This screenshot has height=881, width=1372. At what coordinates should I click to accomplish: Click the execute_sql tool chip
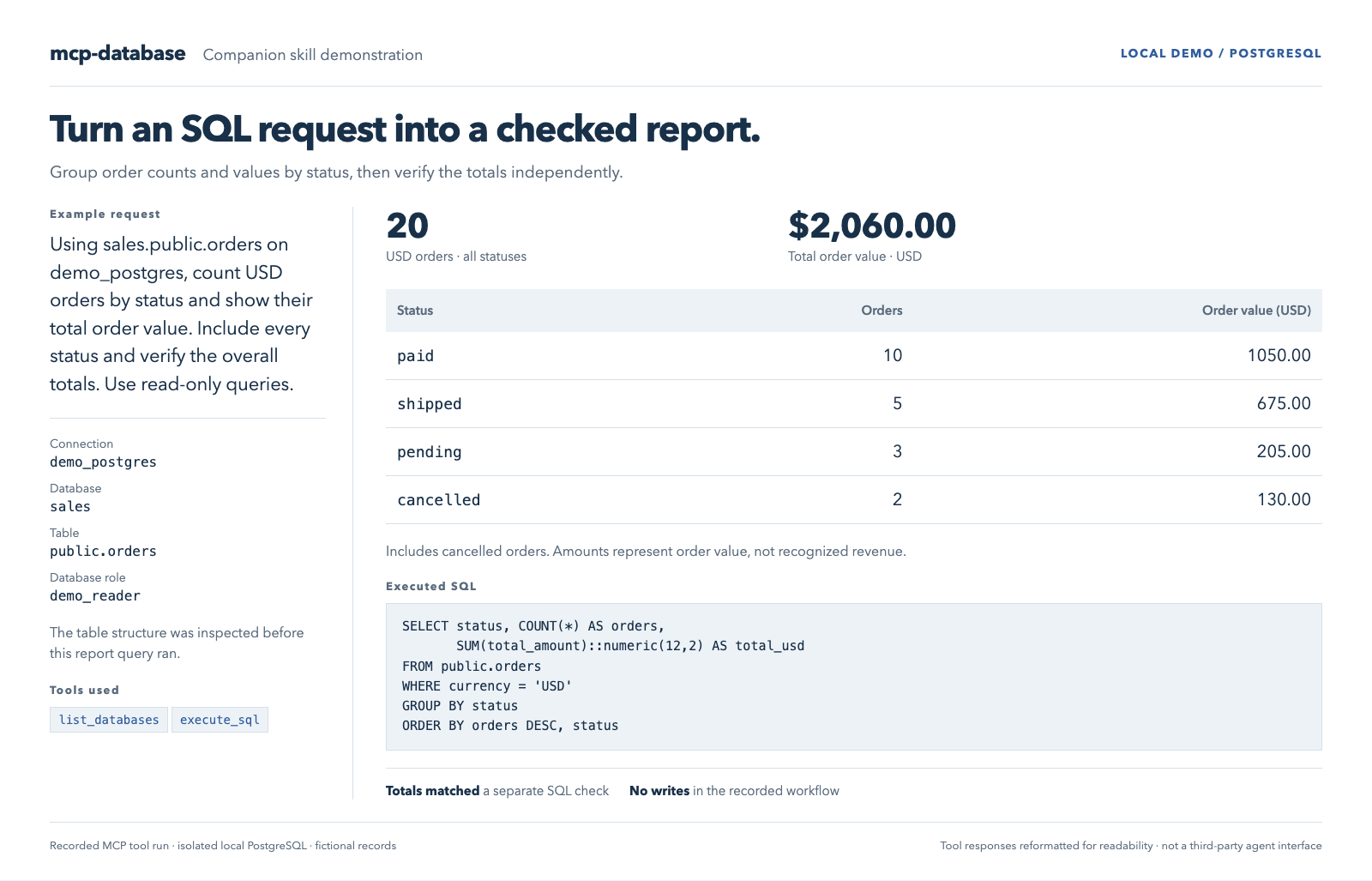coord(220,720)
